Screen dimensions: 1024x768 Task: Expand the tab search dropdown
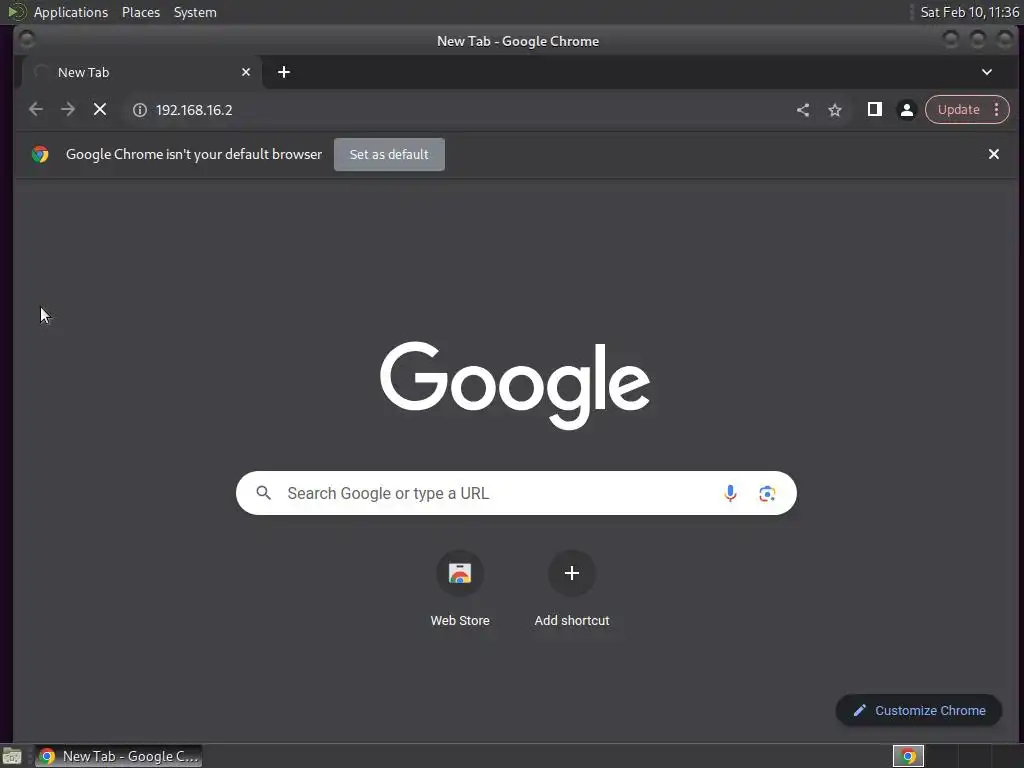pyautogui.click(x=987, y=72)
